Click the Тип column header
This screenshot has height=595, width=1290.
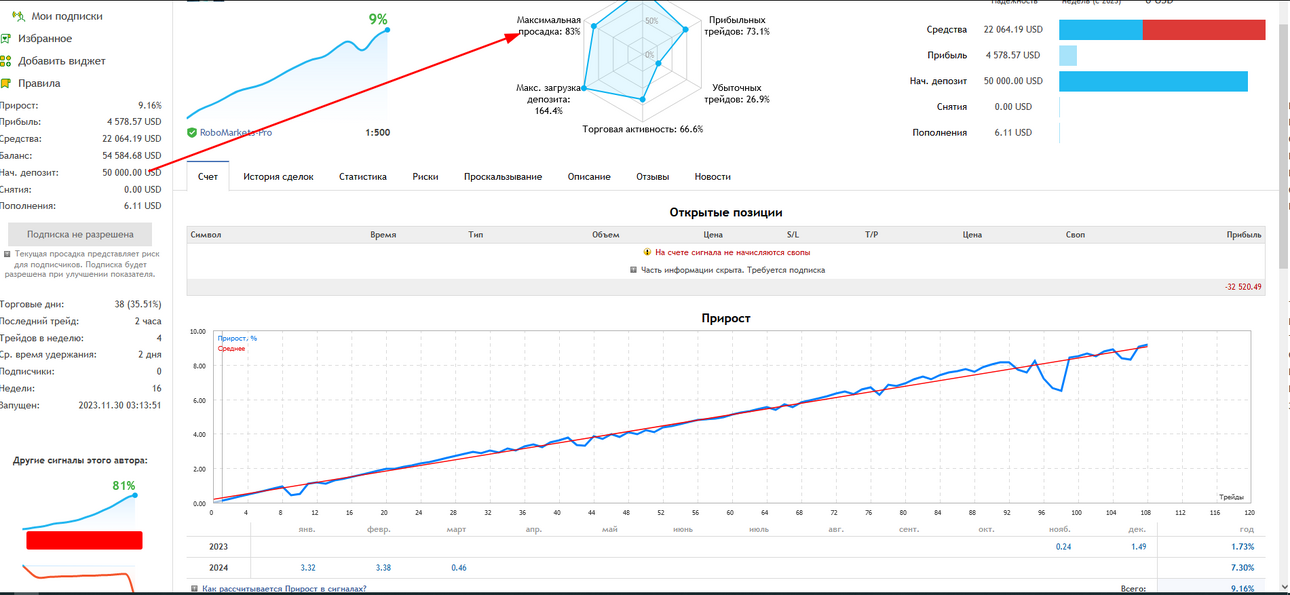coord(476,235)
